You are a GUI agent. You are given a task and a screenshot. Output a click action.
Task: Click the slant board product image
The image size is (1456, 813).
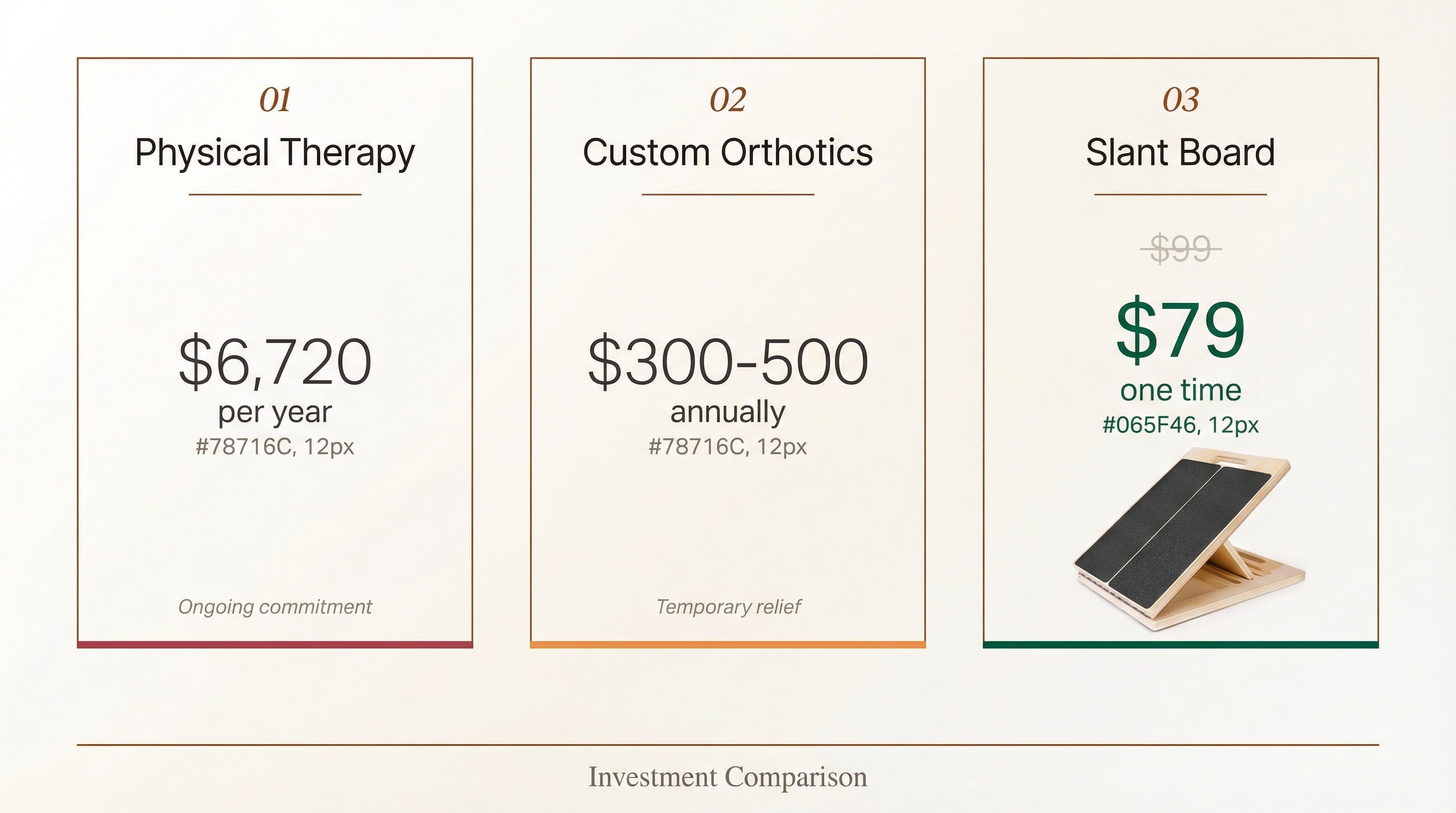[1187, 540]
